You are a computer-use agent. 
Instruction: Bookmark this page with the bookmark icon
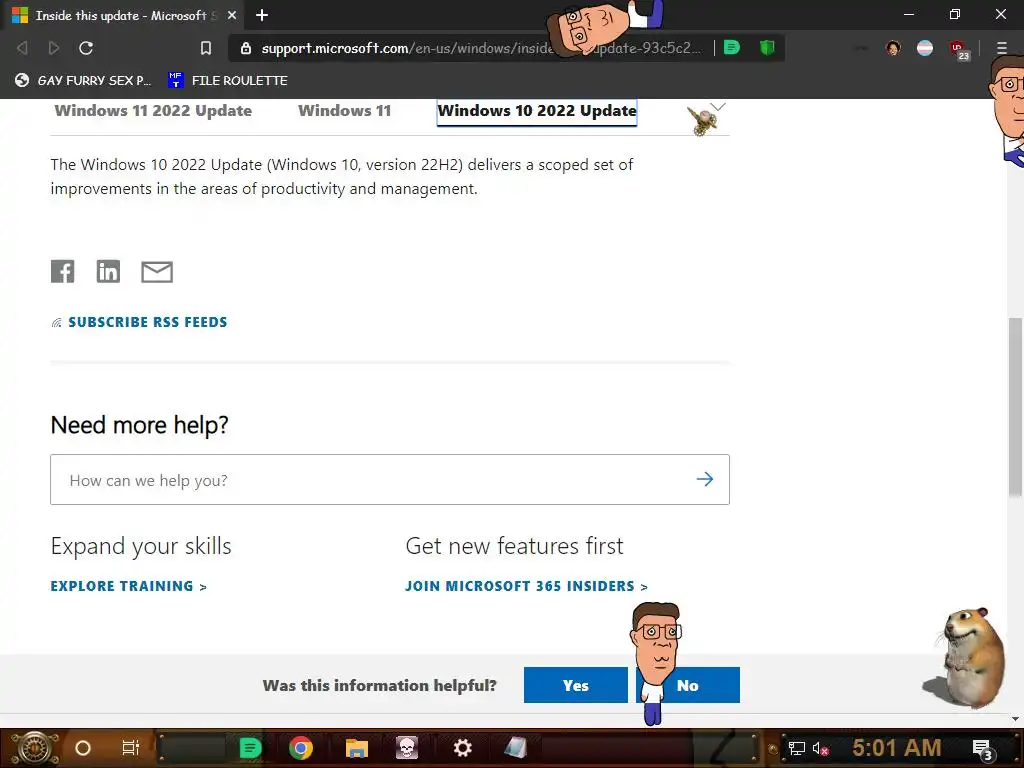(206, 48)
